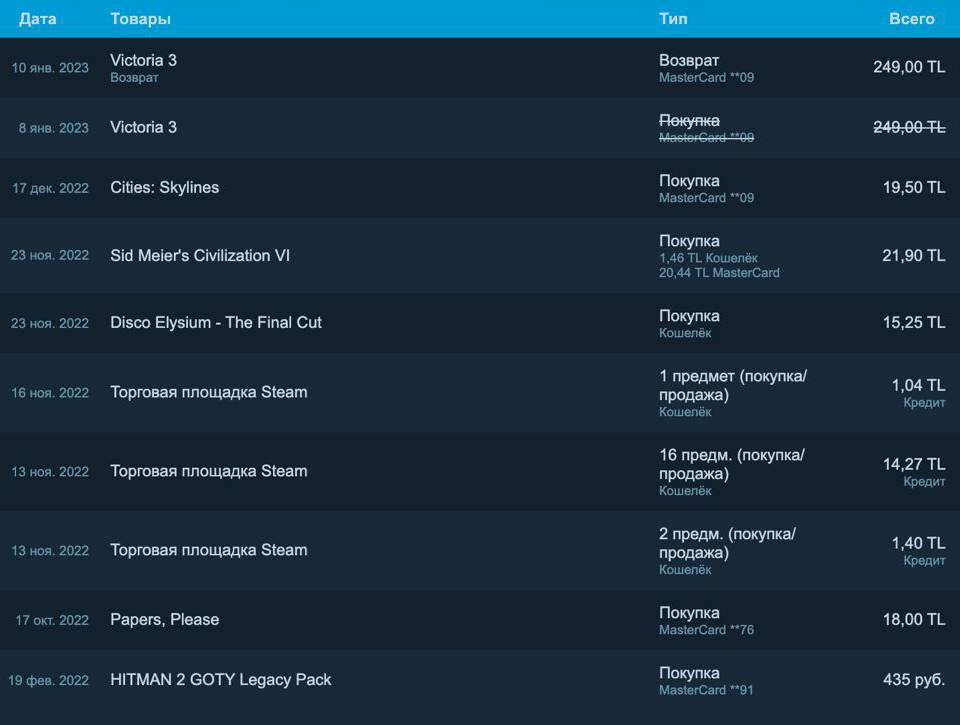Click "Кредит" label under 14,27 TL
960x725 pixels.
coord(924,482)
